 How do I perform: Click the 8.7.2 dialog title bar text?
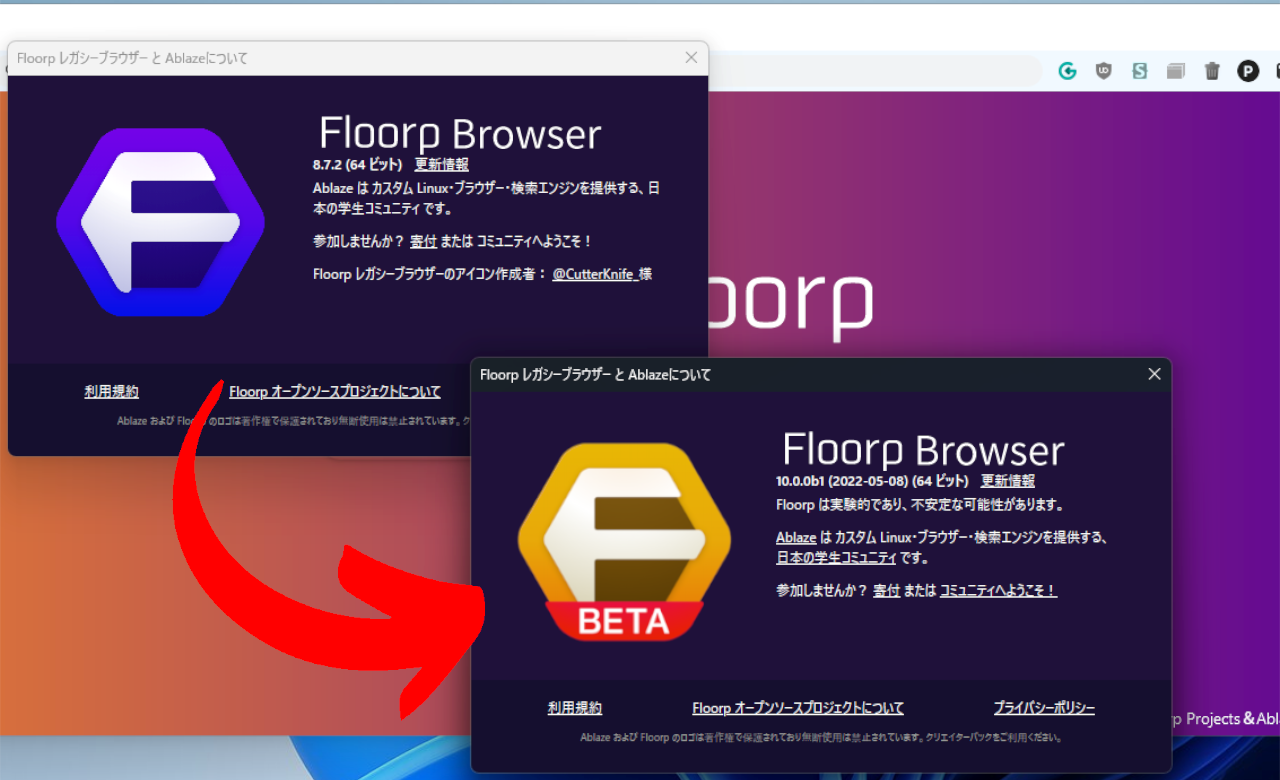[x=132, y=58]
